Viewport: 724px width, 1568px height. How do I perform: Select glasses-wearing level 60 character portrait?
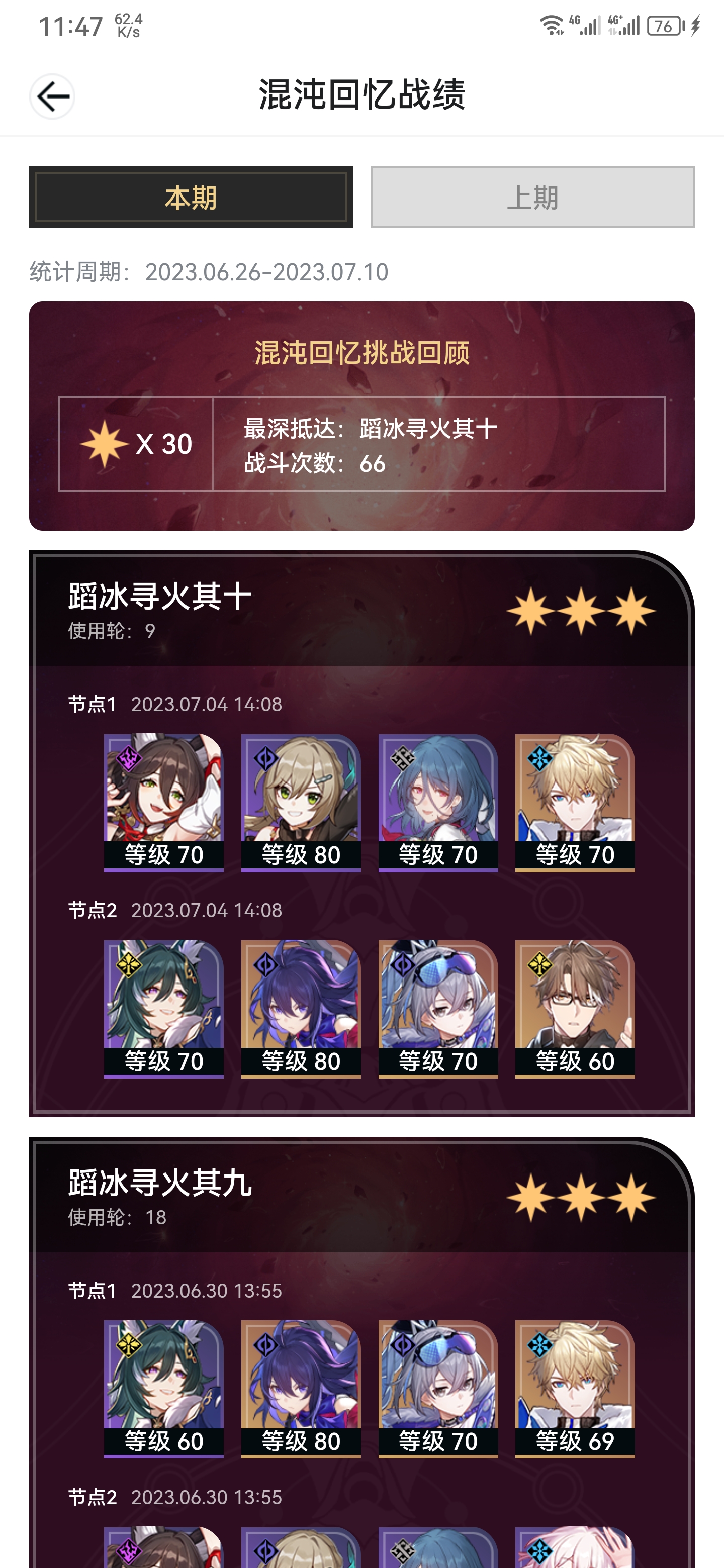pyautogui.click(x=575, y=1009)
